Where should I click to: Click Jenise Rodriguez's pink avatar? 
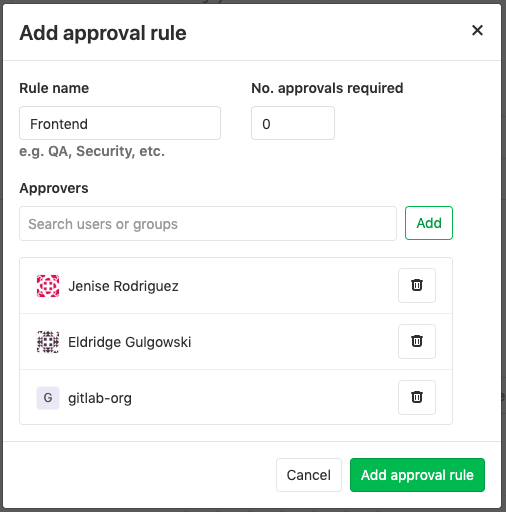[x=48, y=286]
